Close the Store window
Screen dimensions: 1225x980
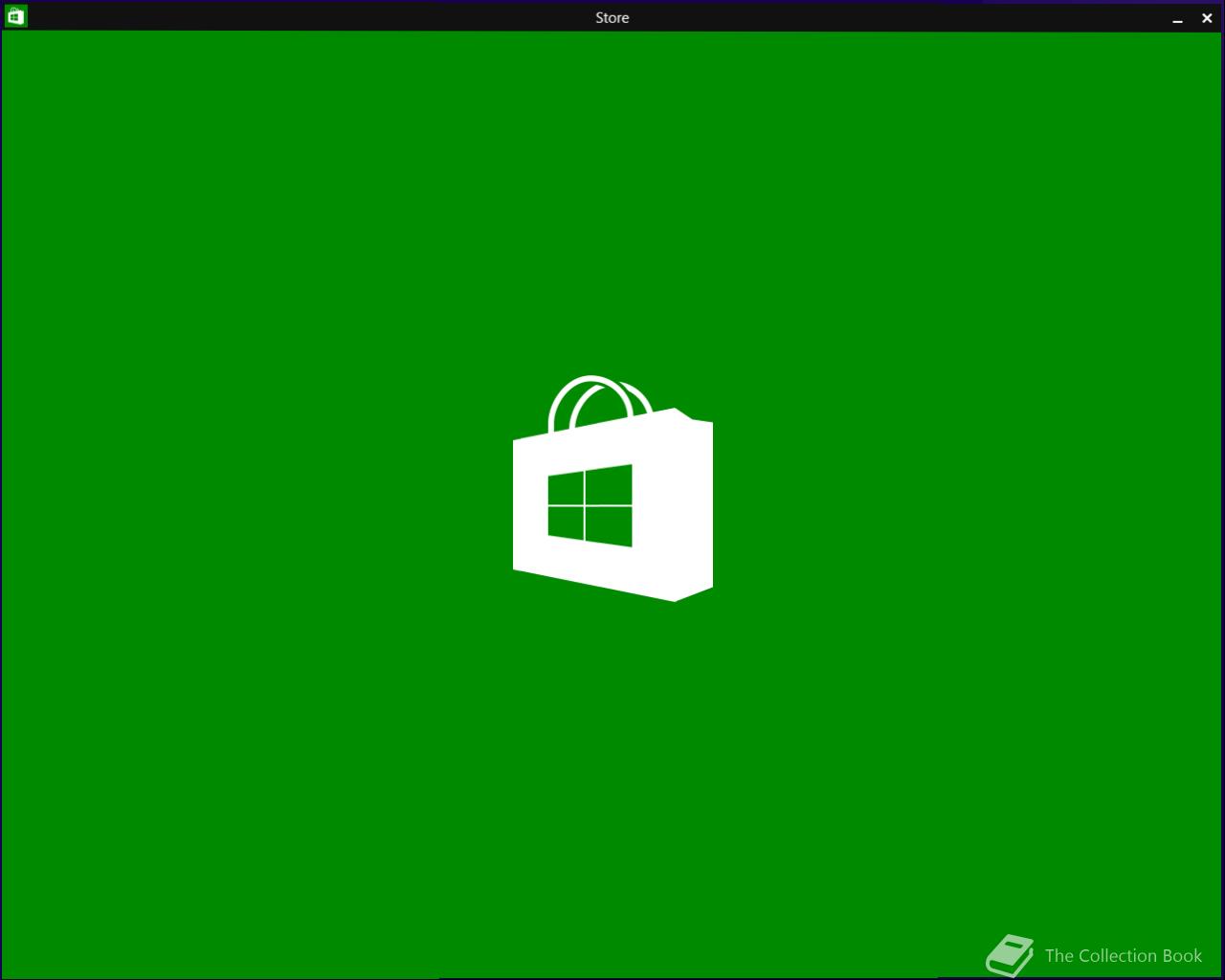coord(1207,18)
